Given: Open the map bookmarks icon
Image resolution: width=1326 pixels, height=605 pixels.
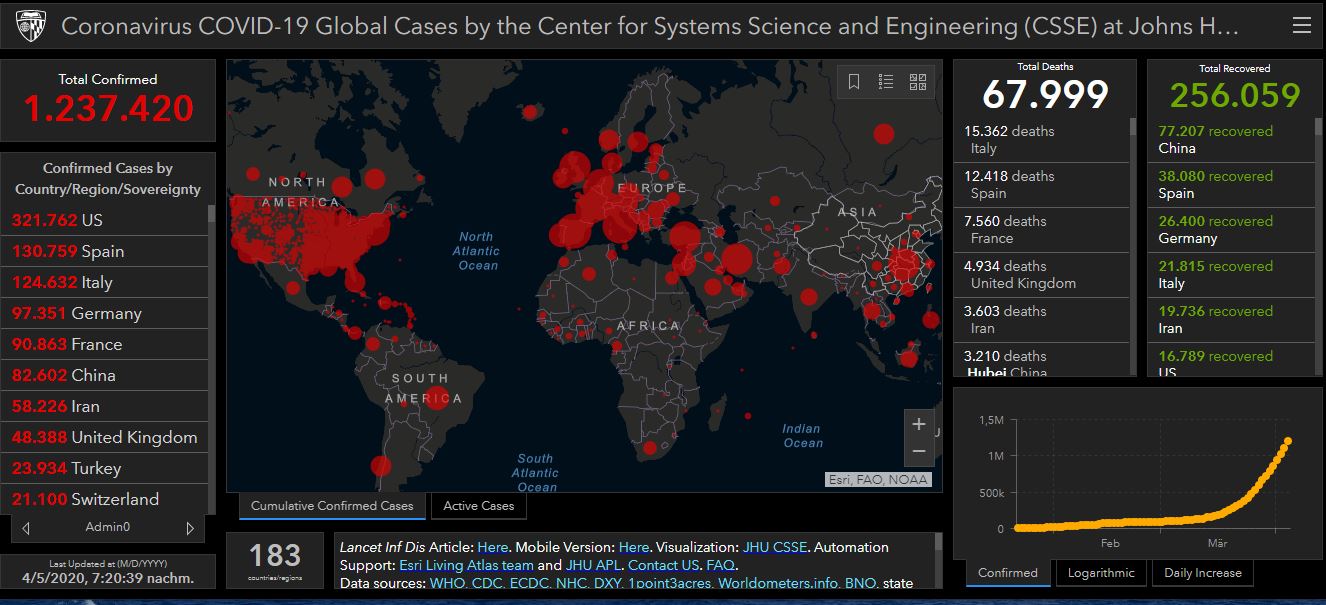Looking at the screenshot, I should point(854,82).
